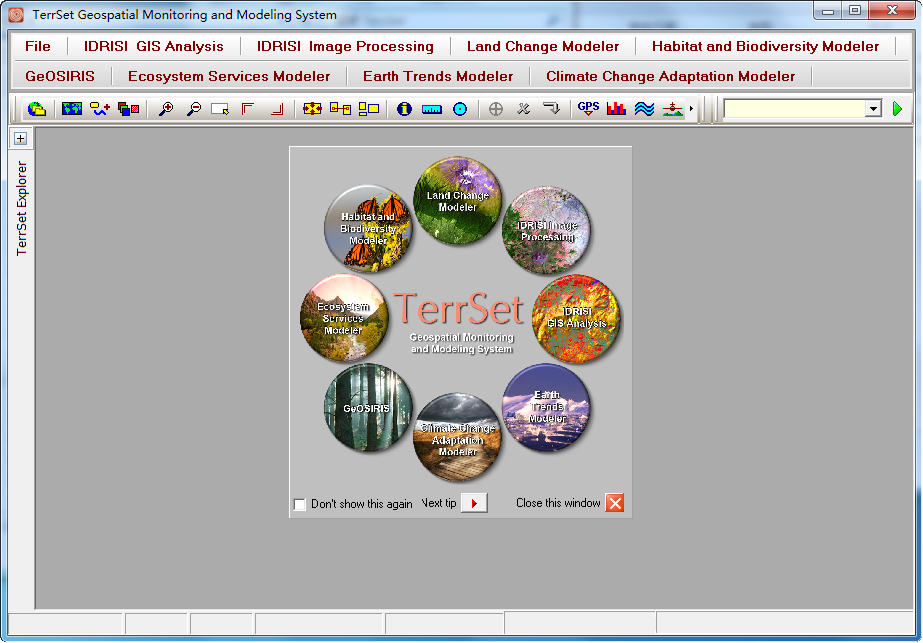This screenshot has width=923, height=643.
Task: Click the zoom in magnifier icon
Action: point(166,109)
